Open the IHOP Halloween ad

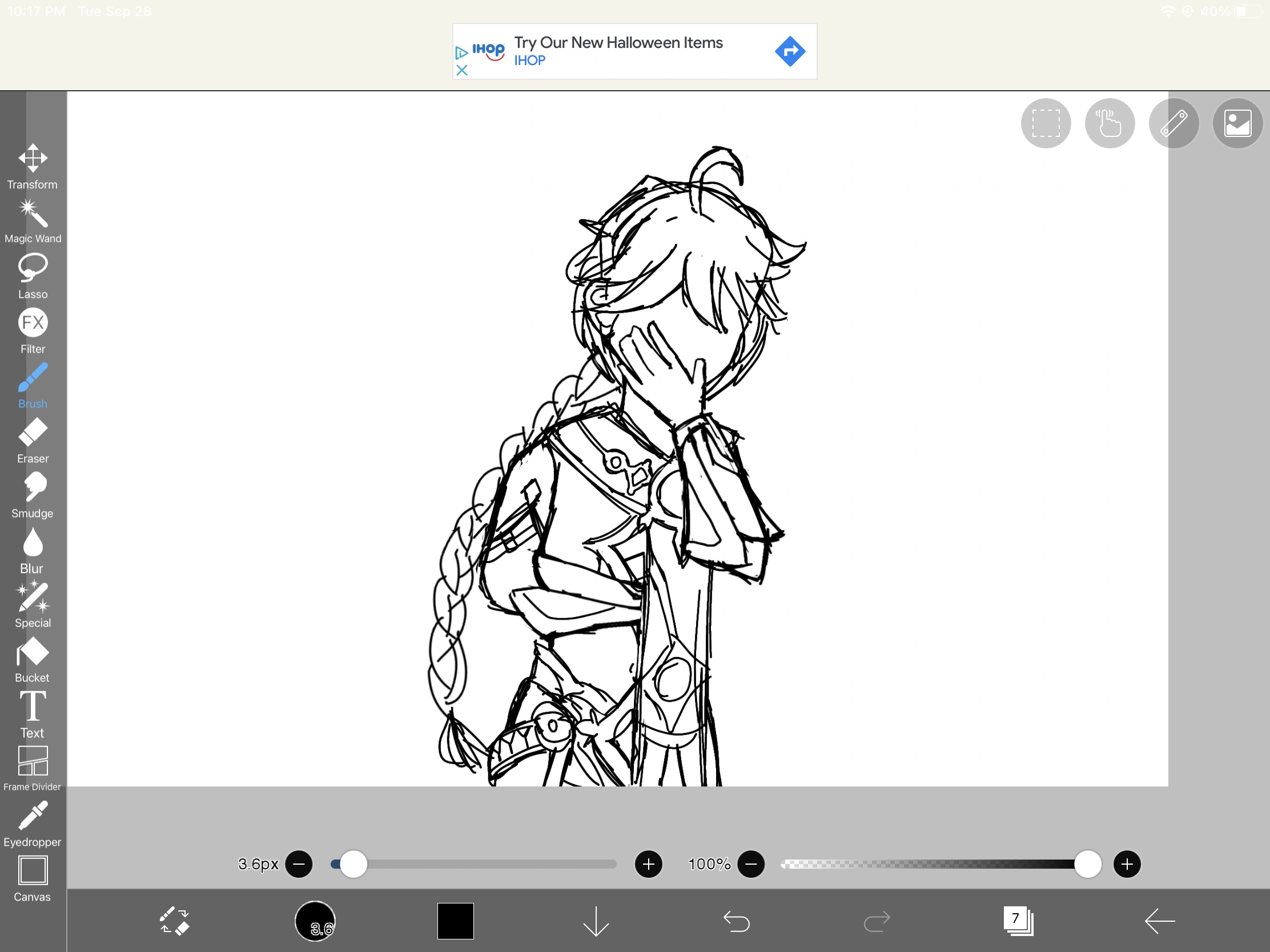(634, 51)
